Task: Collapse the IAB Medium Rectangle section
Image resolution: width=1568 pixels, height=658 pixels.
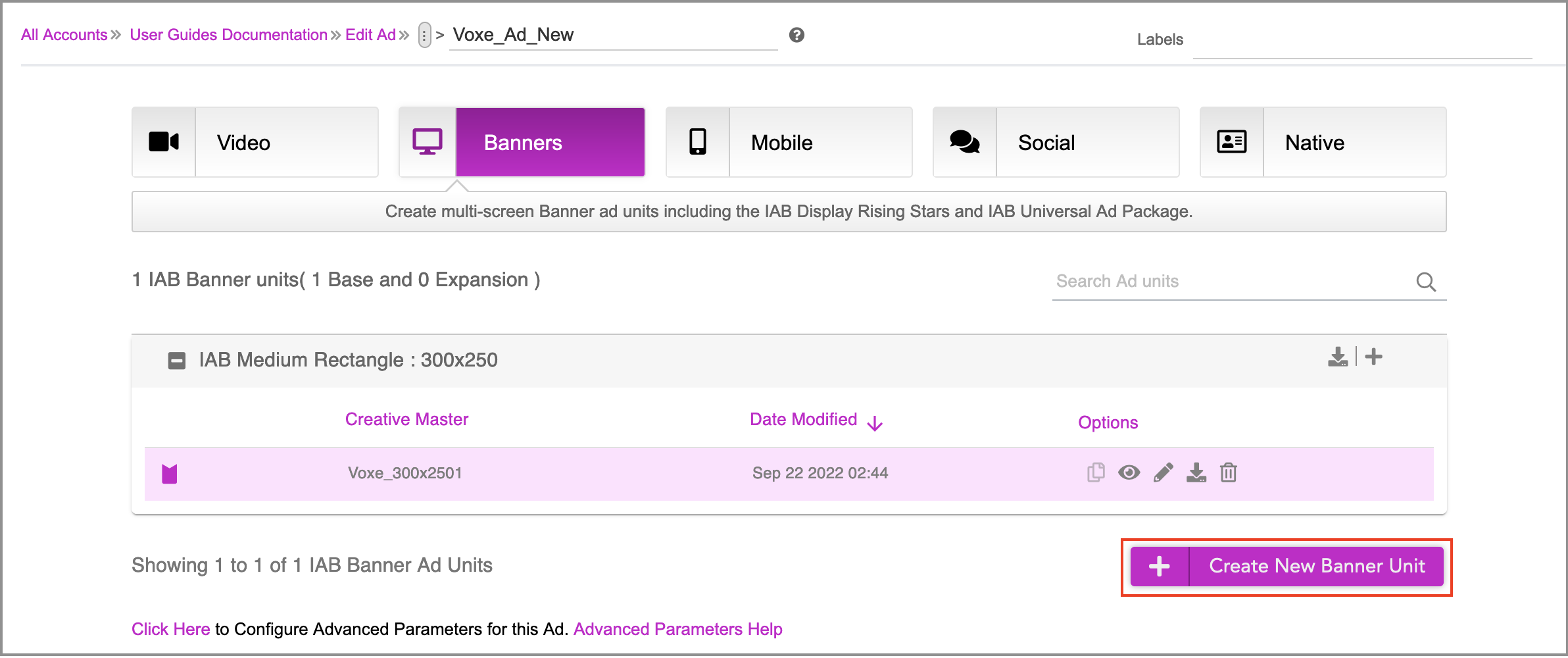Action: click(176, 361)
